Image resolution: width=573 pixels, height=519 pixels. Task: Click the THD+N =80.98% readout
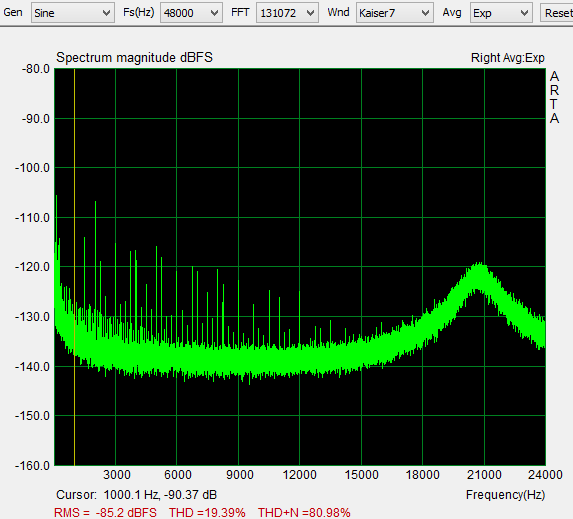point(304,512)
